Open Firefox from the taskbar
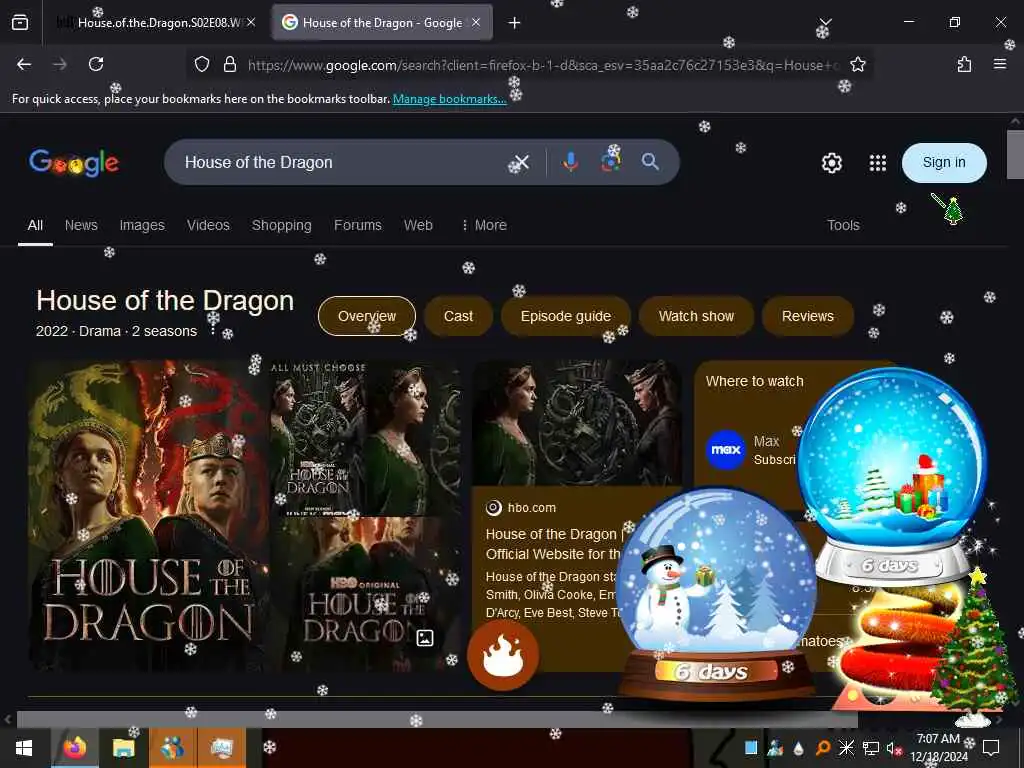This screenshot has width=1024, height=768. [x=74, y=748]
